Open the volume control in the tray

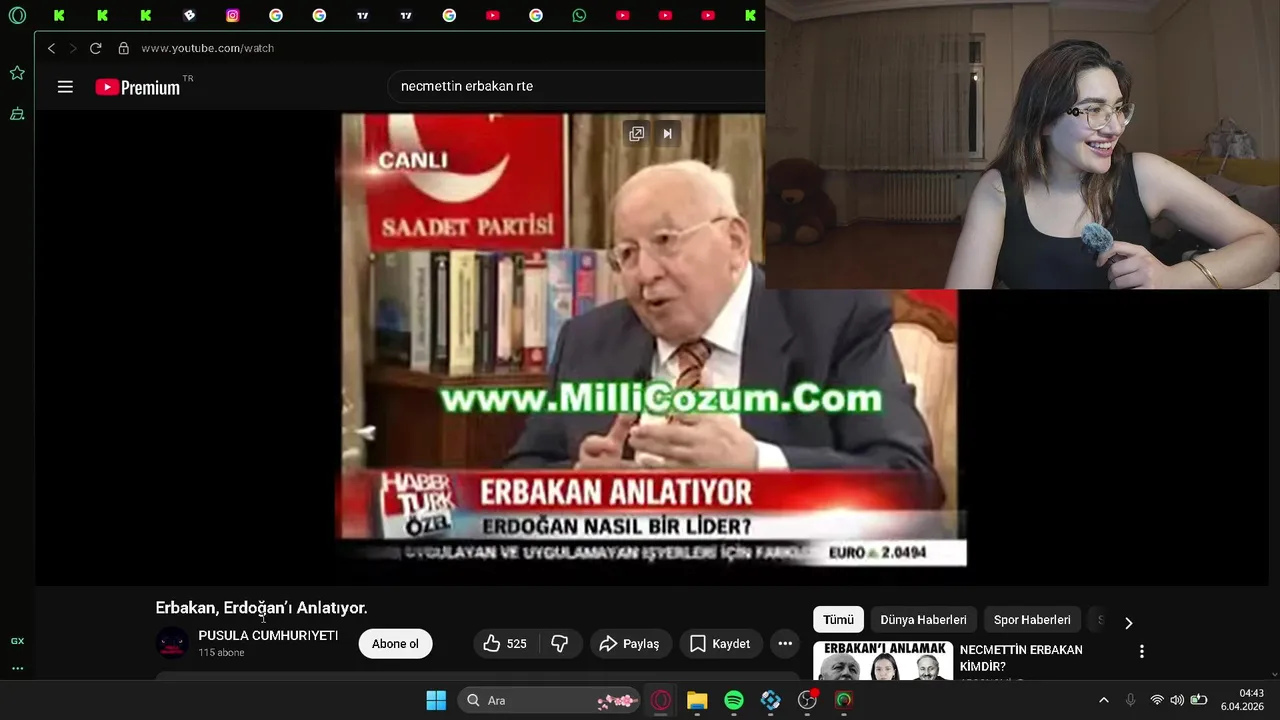tap(1177, 700)
